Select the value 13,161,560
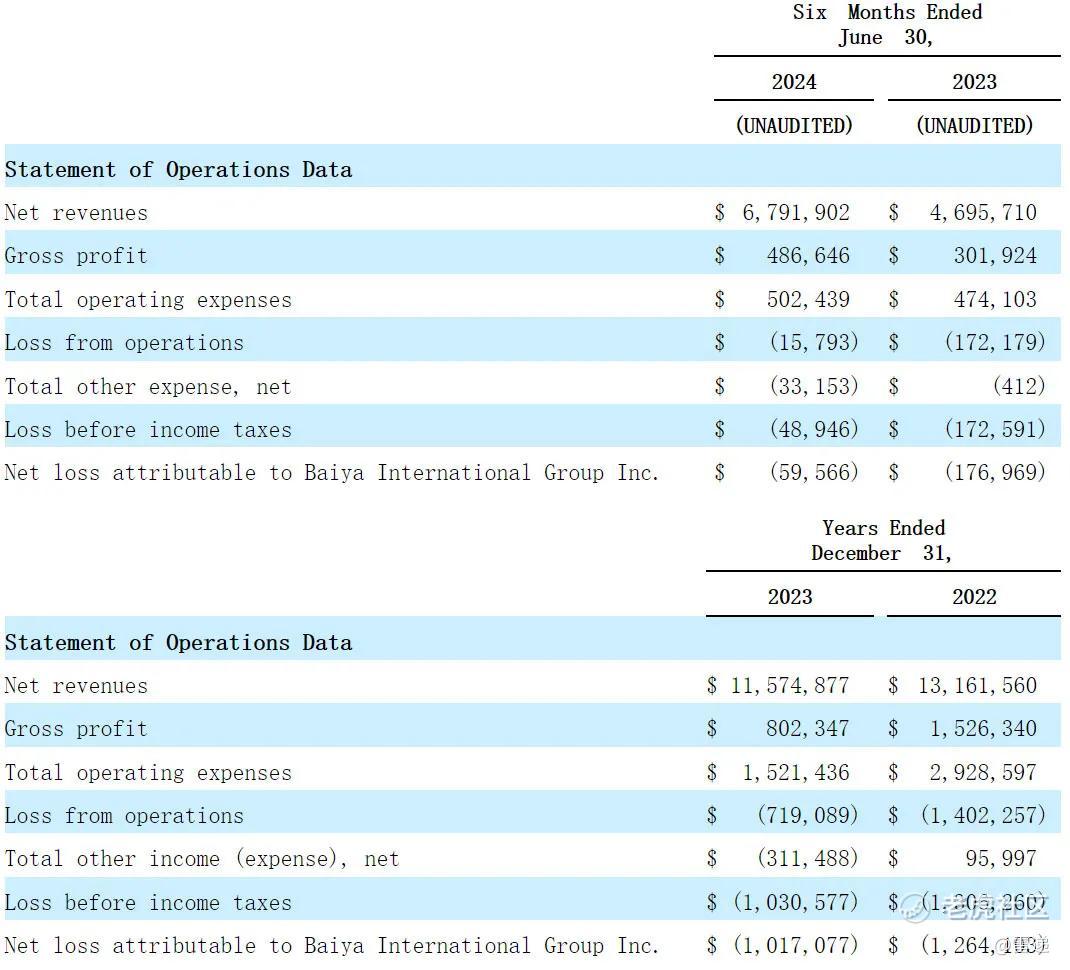 (x=977, y=685)
